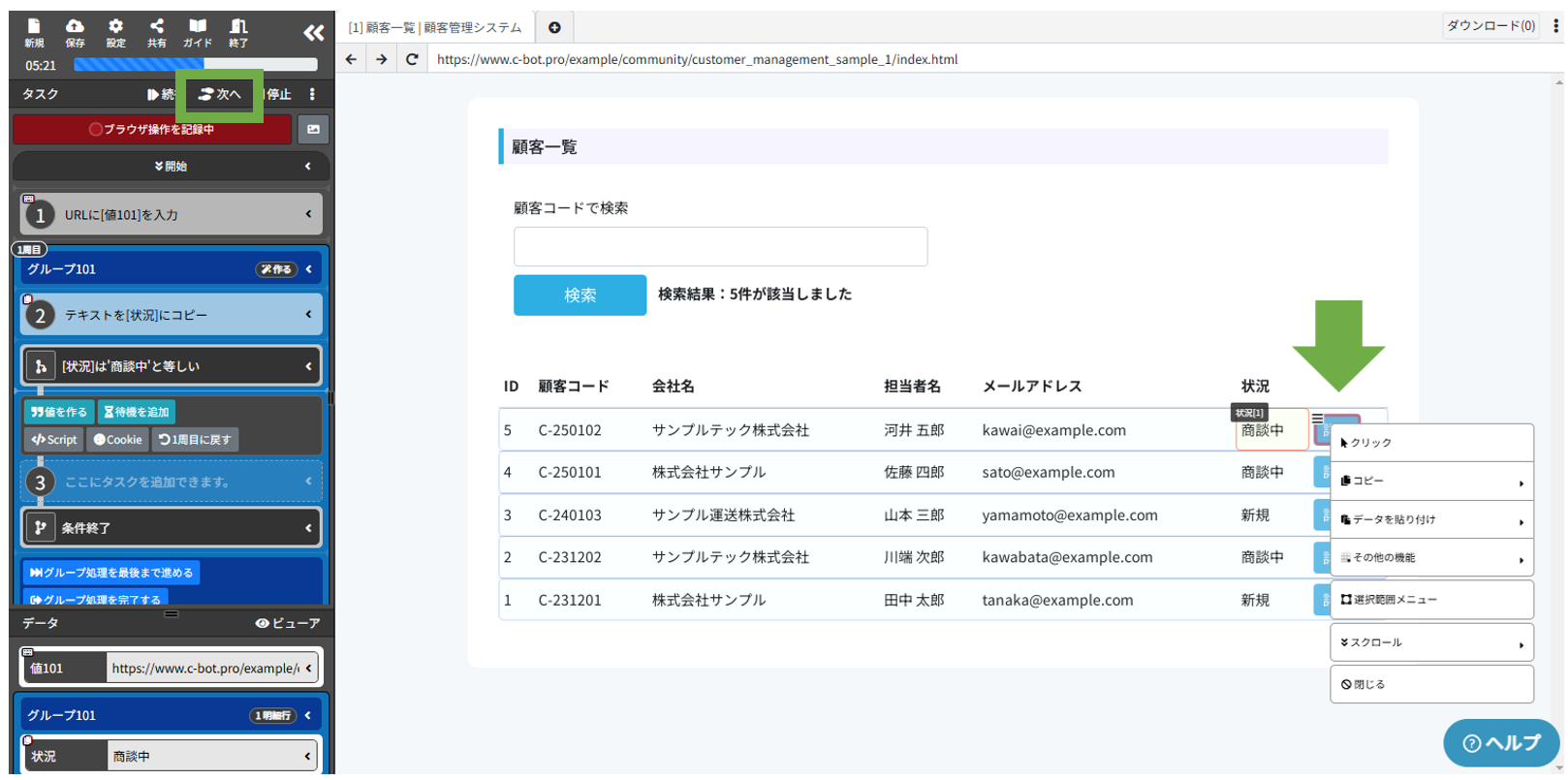Open the データを貼り付け submenu
Image resolution: width=1568 pixels, height=780 pixels.
(1431, 519)
